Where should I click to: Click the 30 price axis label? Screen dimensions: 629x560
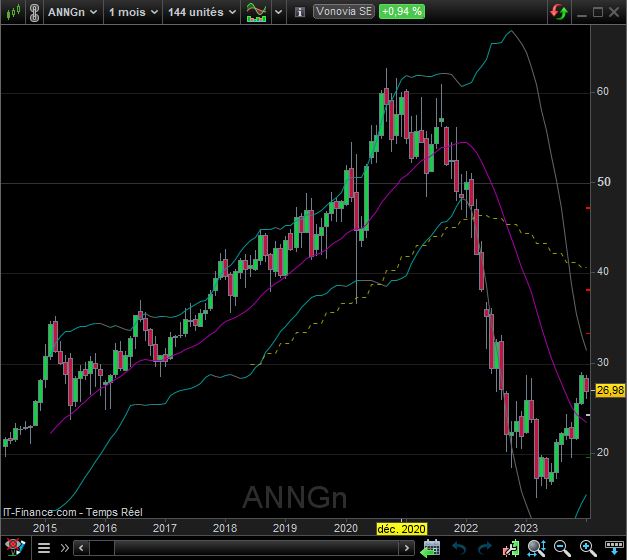pos(604,363)
